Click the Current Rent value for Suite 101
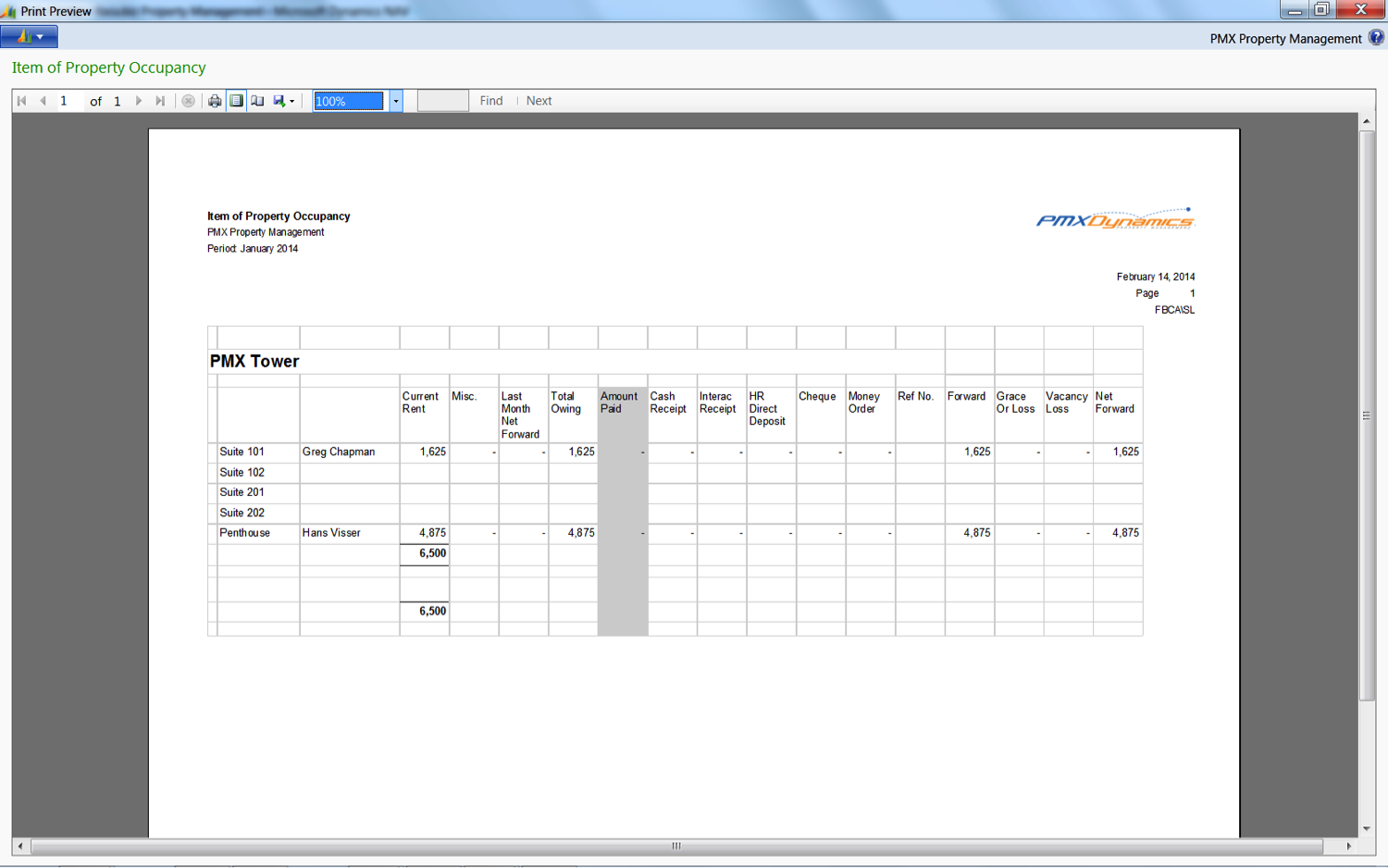The height and width of the screenshot is (868, 1388). [433, 453]
